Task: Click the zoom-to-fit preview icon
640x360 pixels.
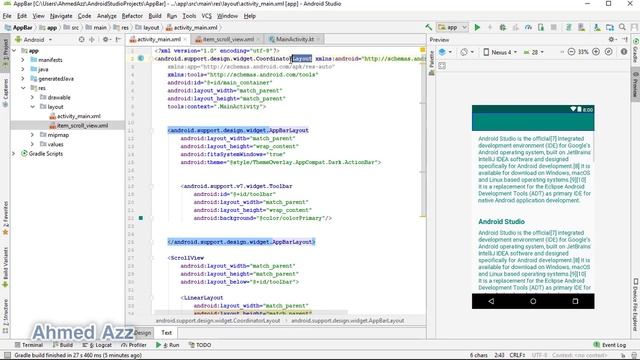Action: [609, 52]
